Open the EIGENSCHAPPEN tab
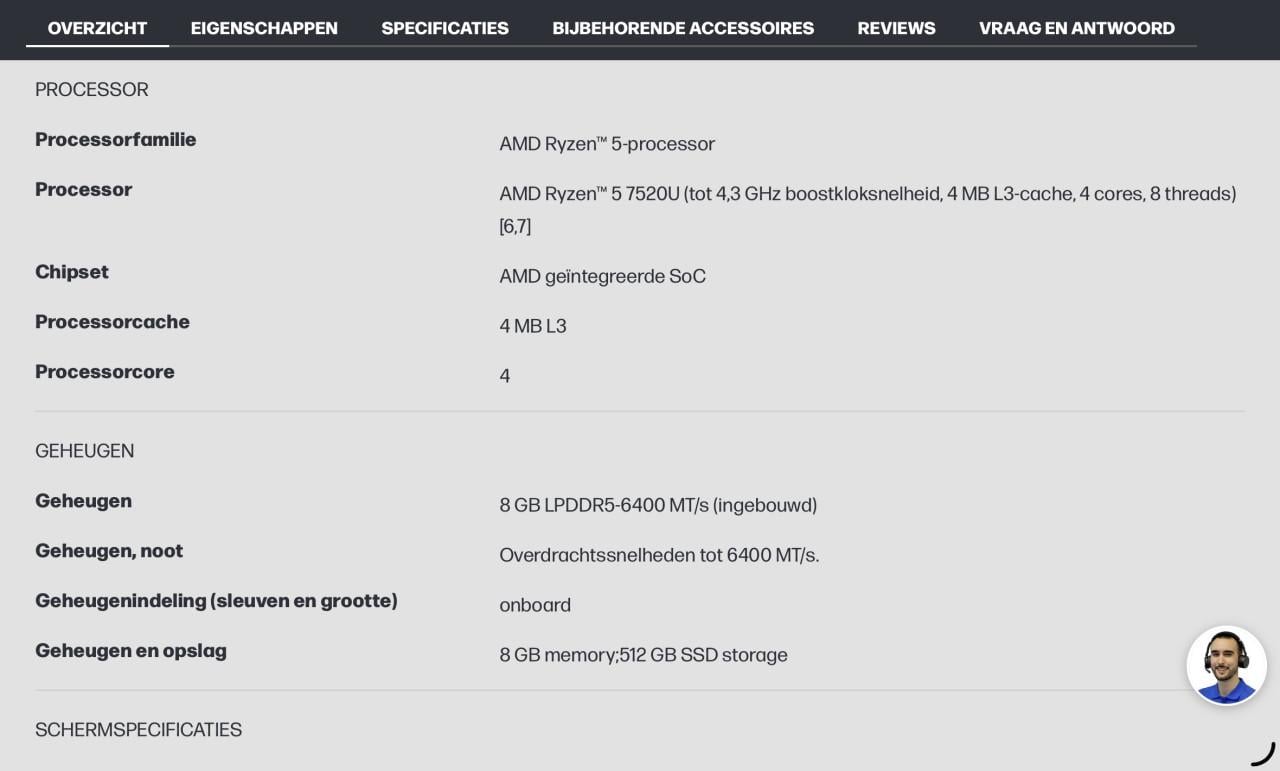This screenshot has width=1280, height=771. pos(264,28)
